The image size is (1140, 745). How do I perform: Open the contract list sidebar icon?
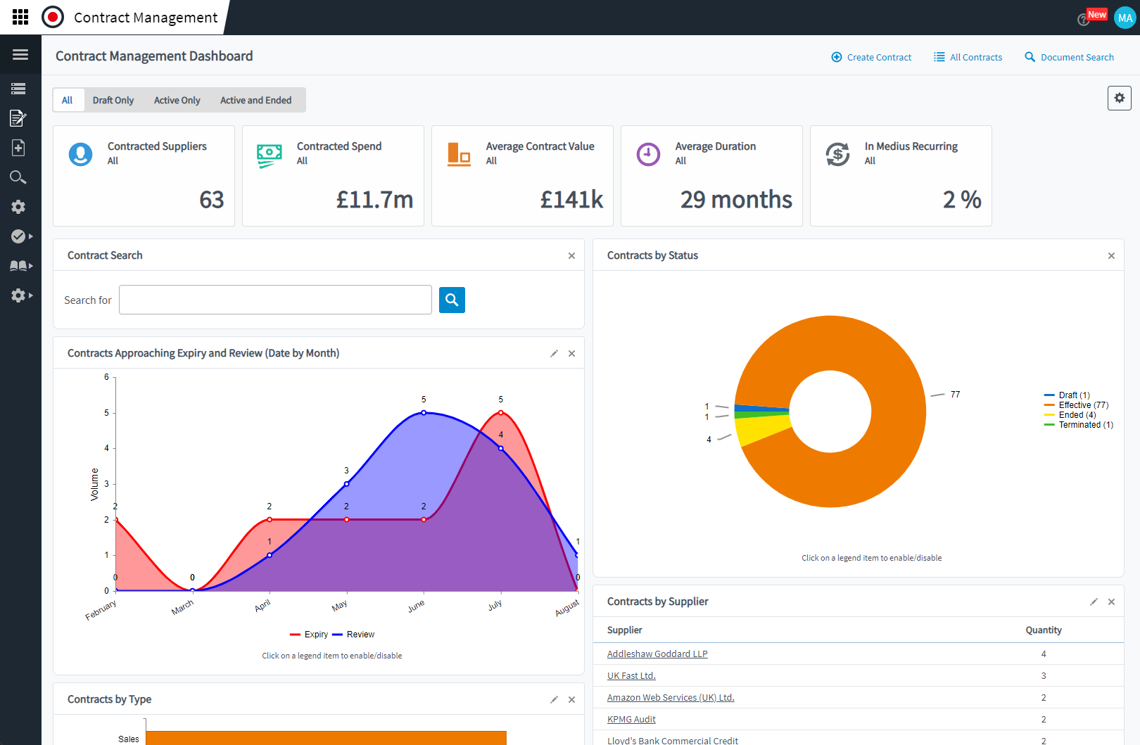(18, 89)
